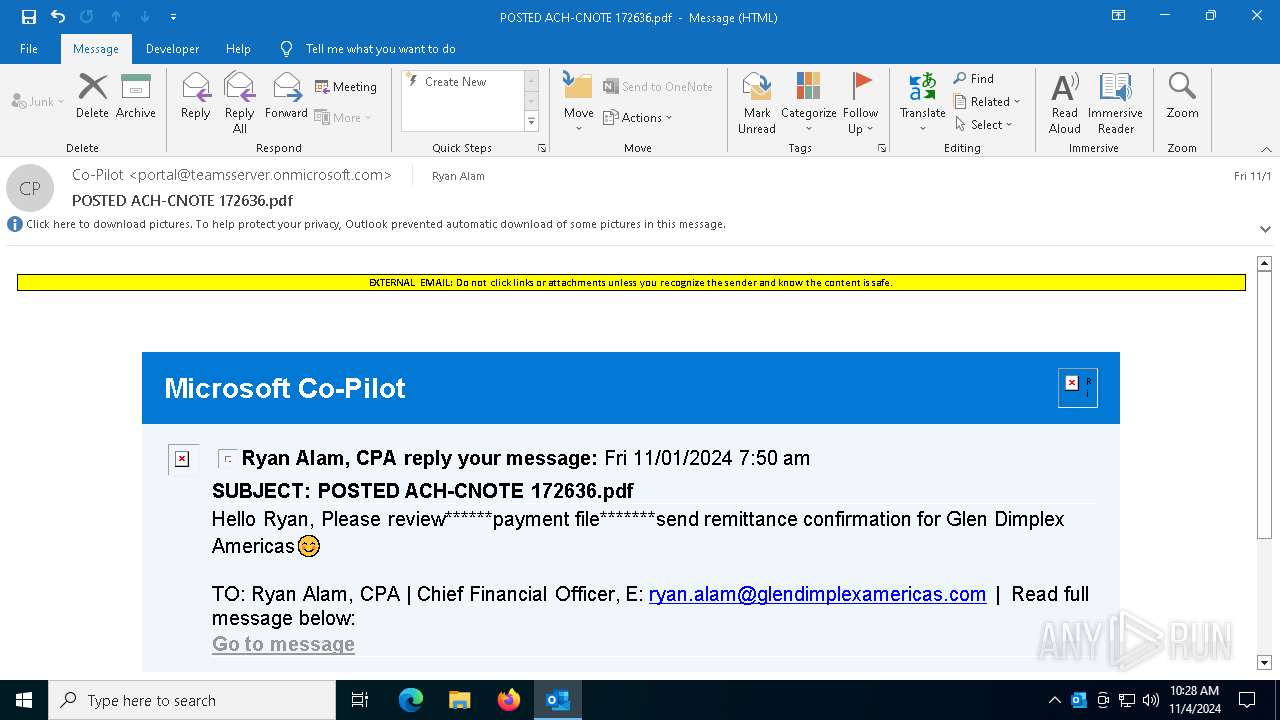Archive the message
The height and width of the screenshot is (720, 1280).
pyautogui.click(x=136, y=97)
